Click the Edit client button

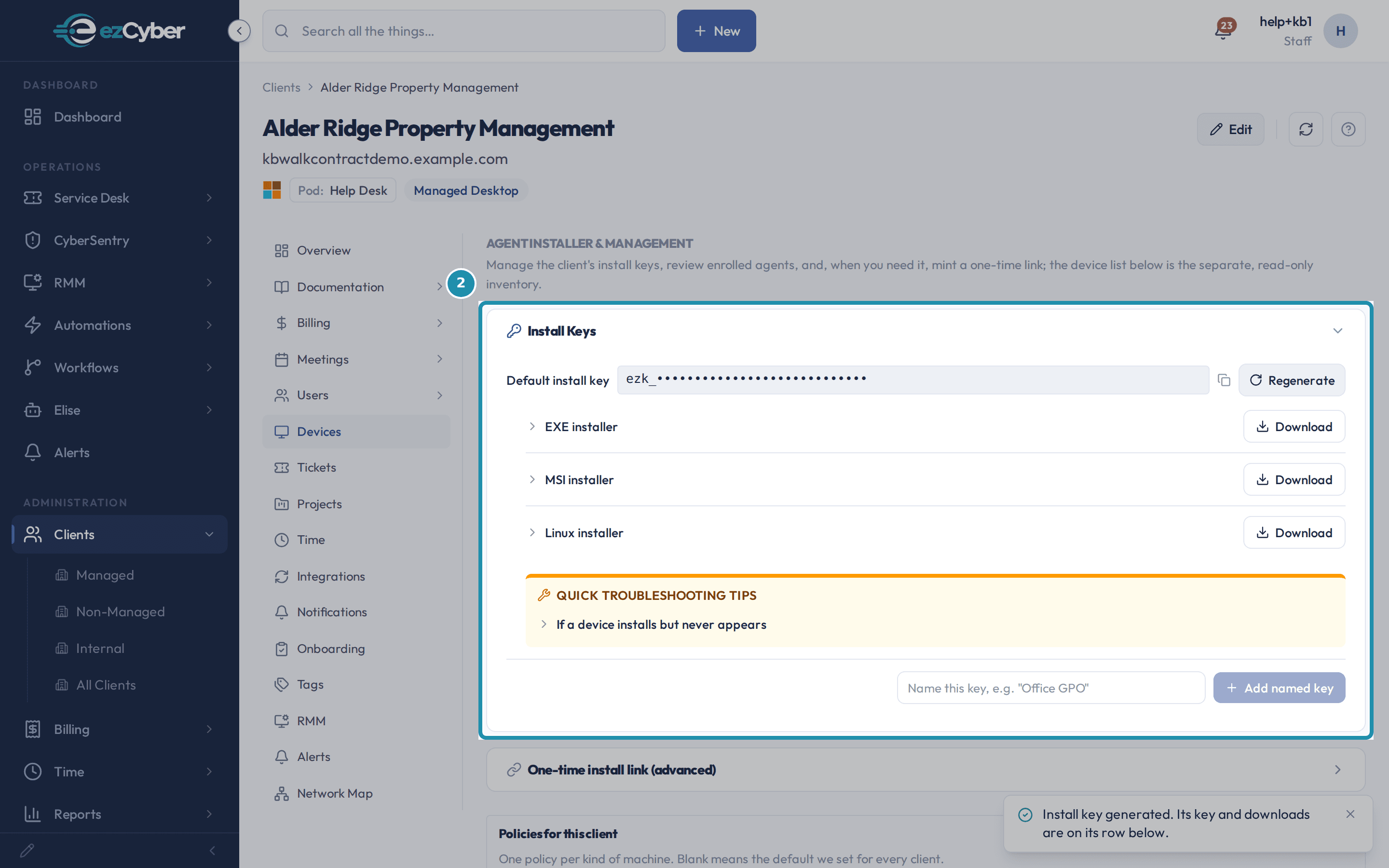(x=1231, y=129)
